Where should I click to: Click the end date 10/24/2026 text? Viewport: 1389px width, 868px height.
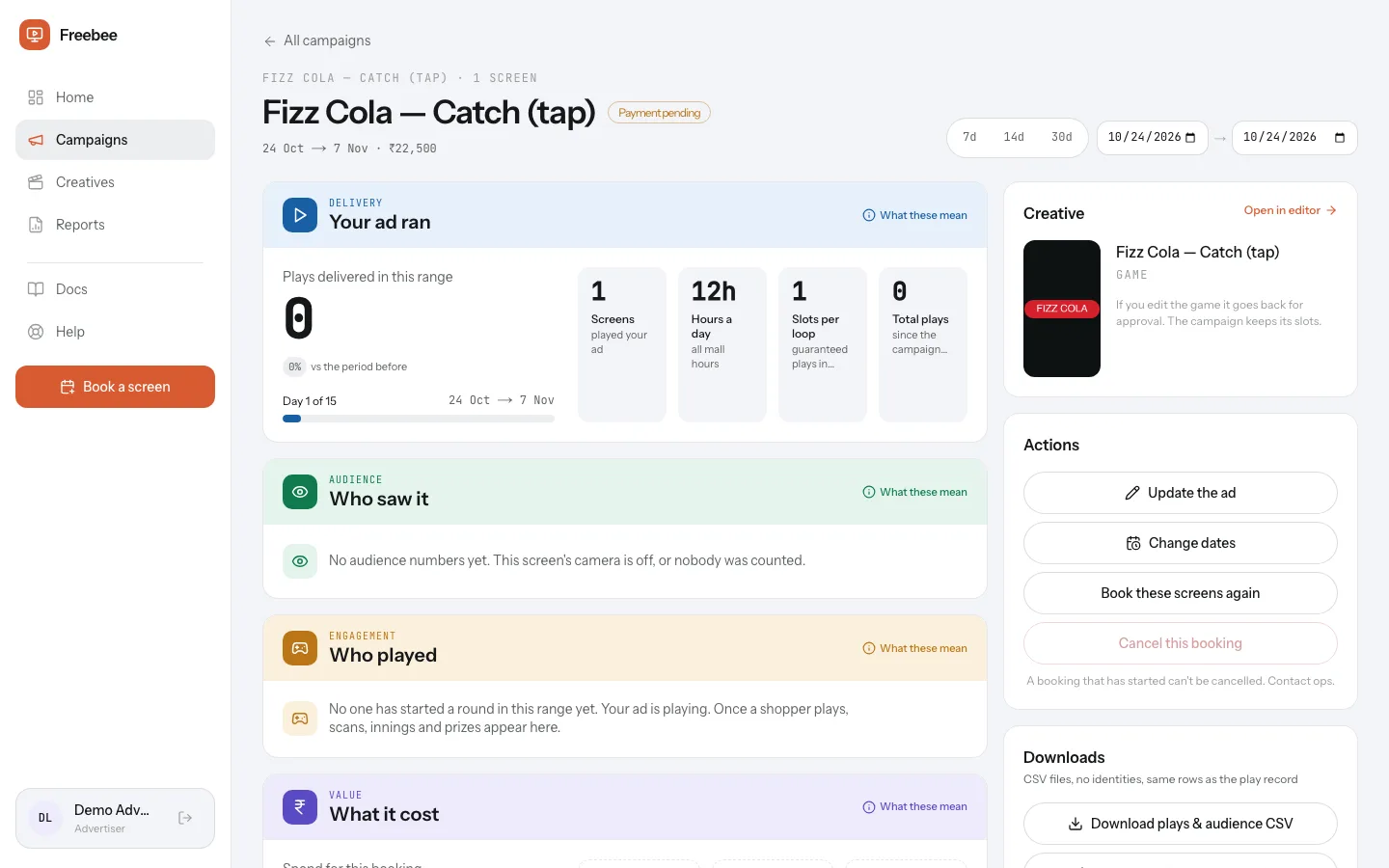click(x=1279, y=138)
